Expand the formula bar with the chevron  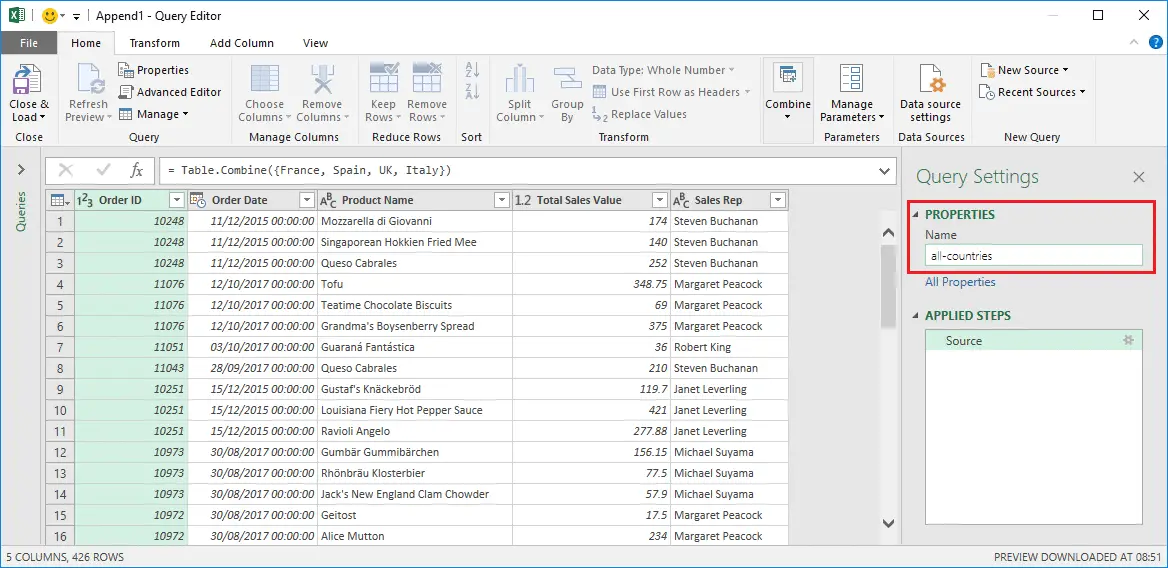(884, 171)
